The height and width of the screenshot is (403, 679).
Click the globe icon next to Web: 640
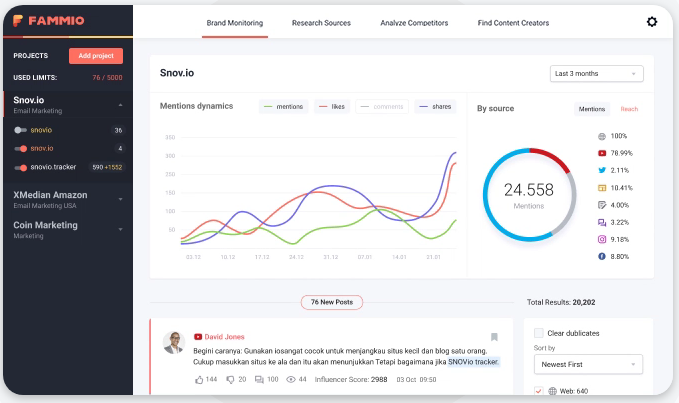(553, 391)
